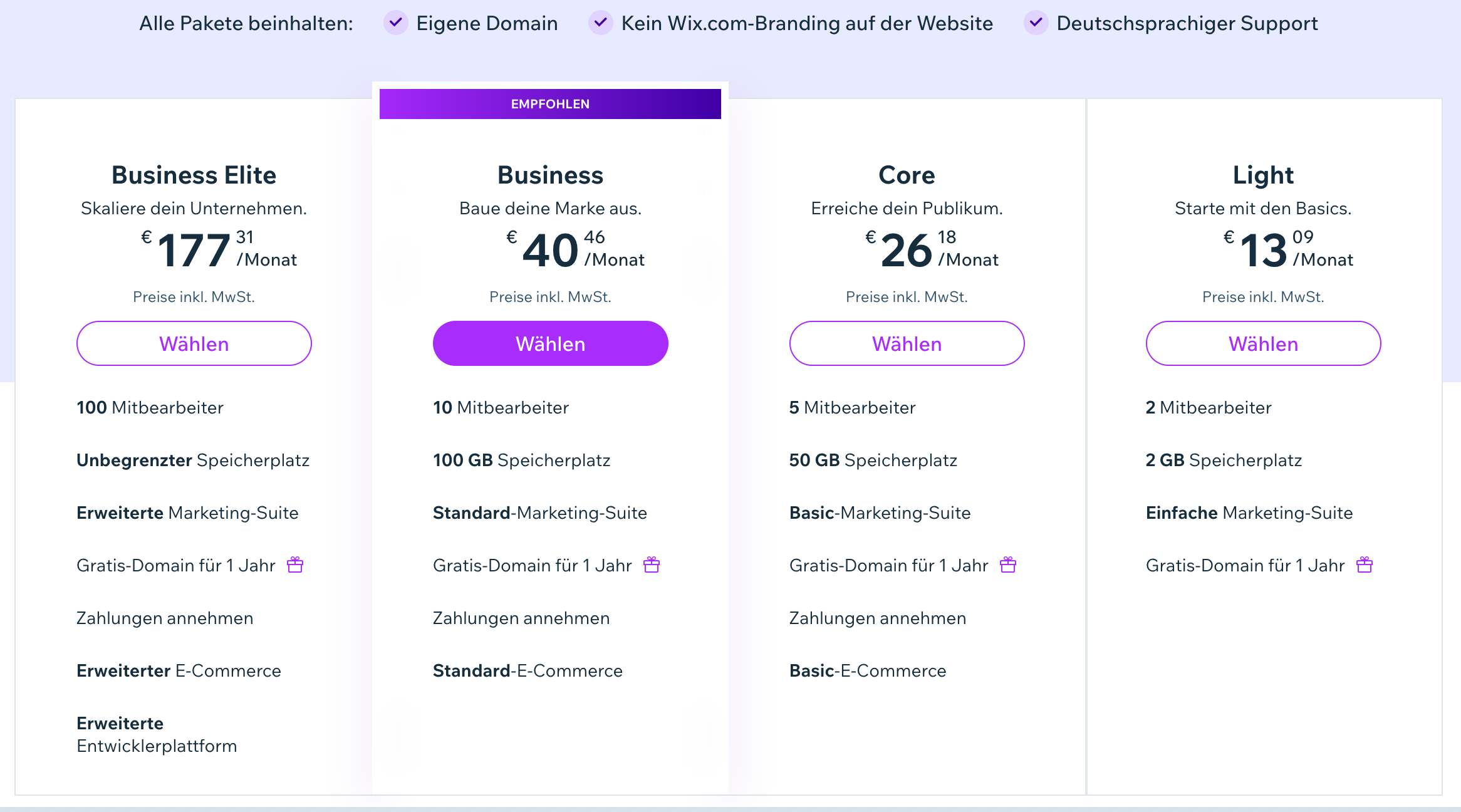Screen dimensions: 1461x812
Task: Click 'Alle Pakete beinhalten:' heading
Action: (246, 23)
